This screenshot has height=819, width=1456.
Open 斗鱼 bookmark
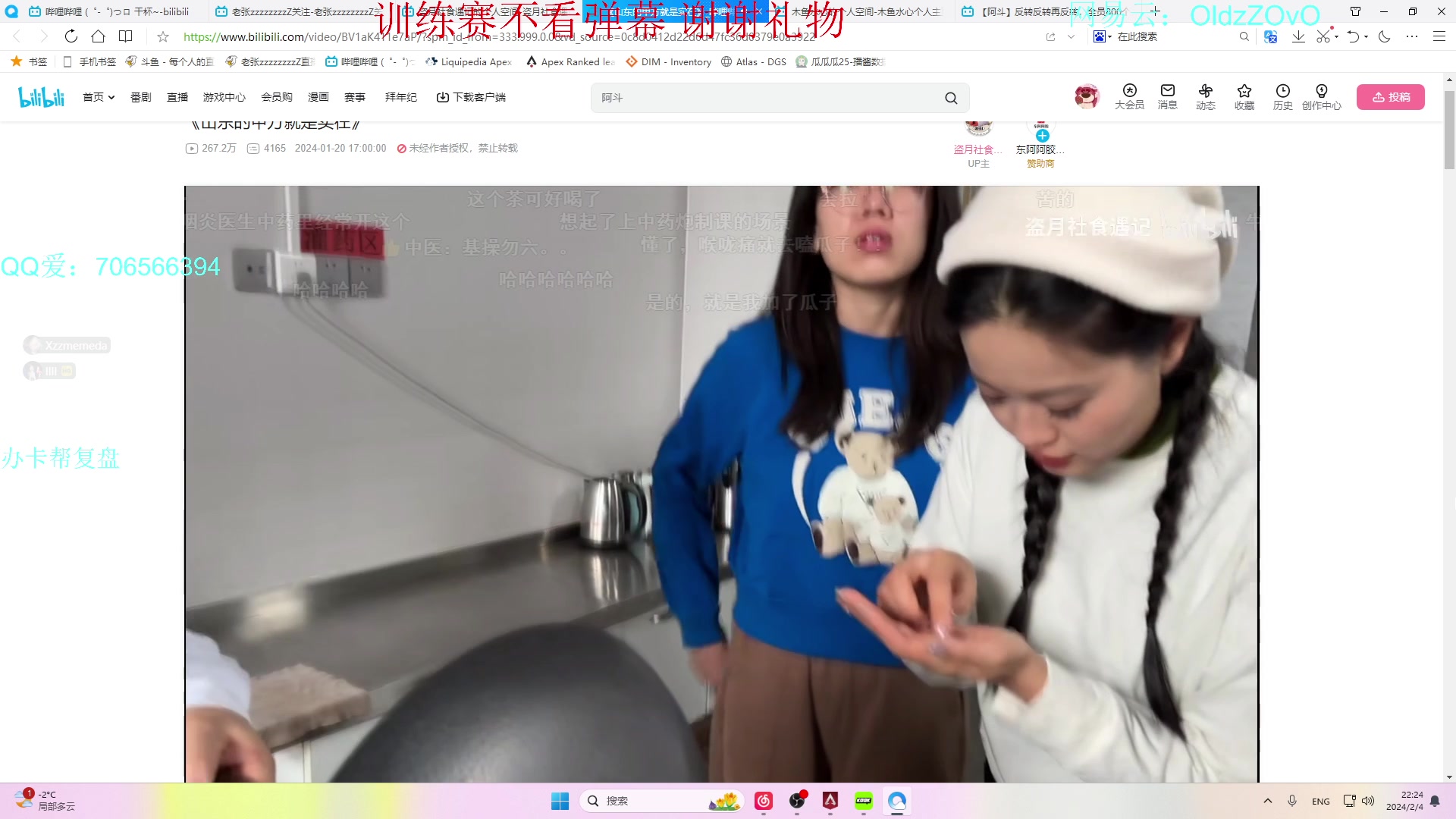(x=170, y=61)
